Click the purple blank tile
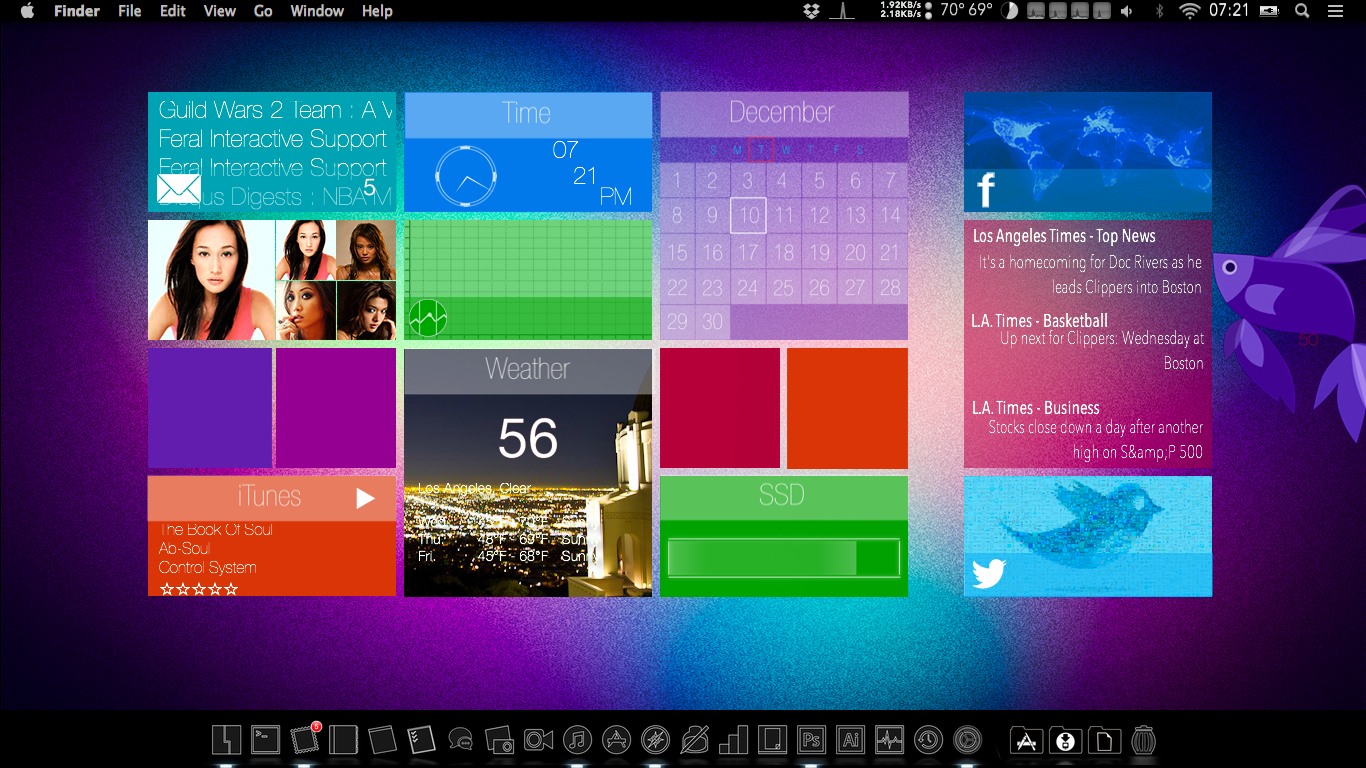 pyautogui.click(x=210, y=408)
